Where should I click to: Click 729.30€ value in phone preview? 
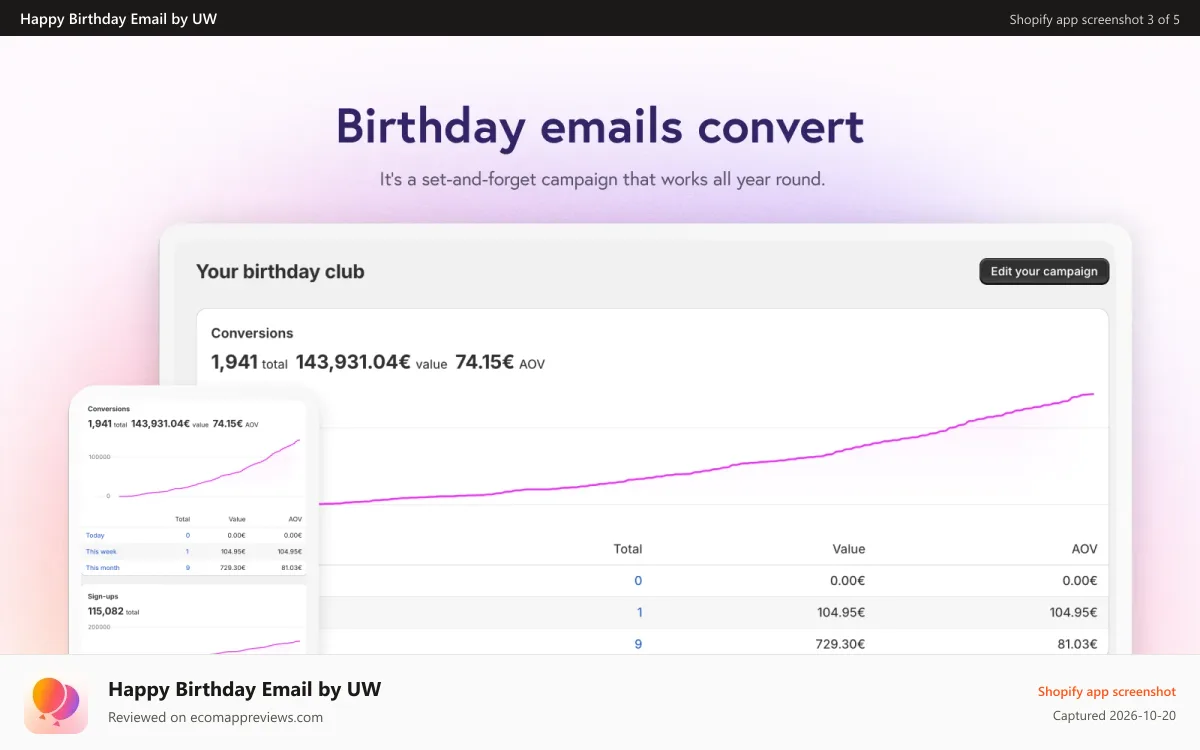click(x=232, y=568)
